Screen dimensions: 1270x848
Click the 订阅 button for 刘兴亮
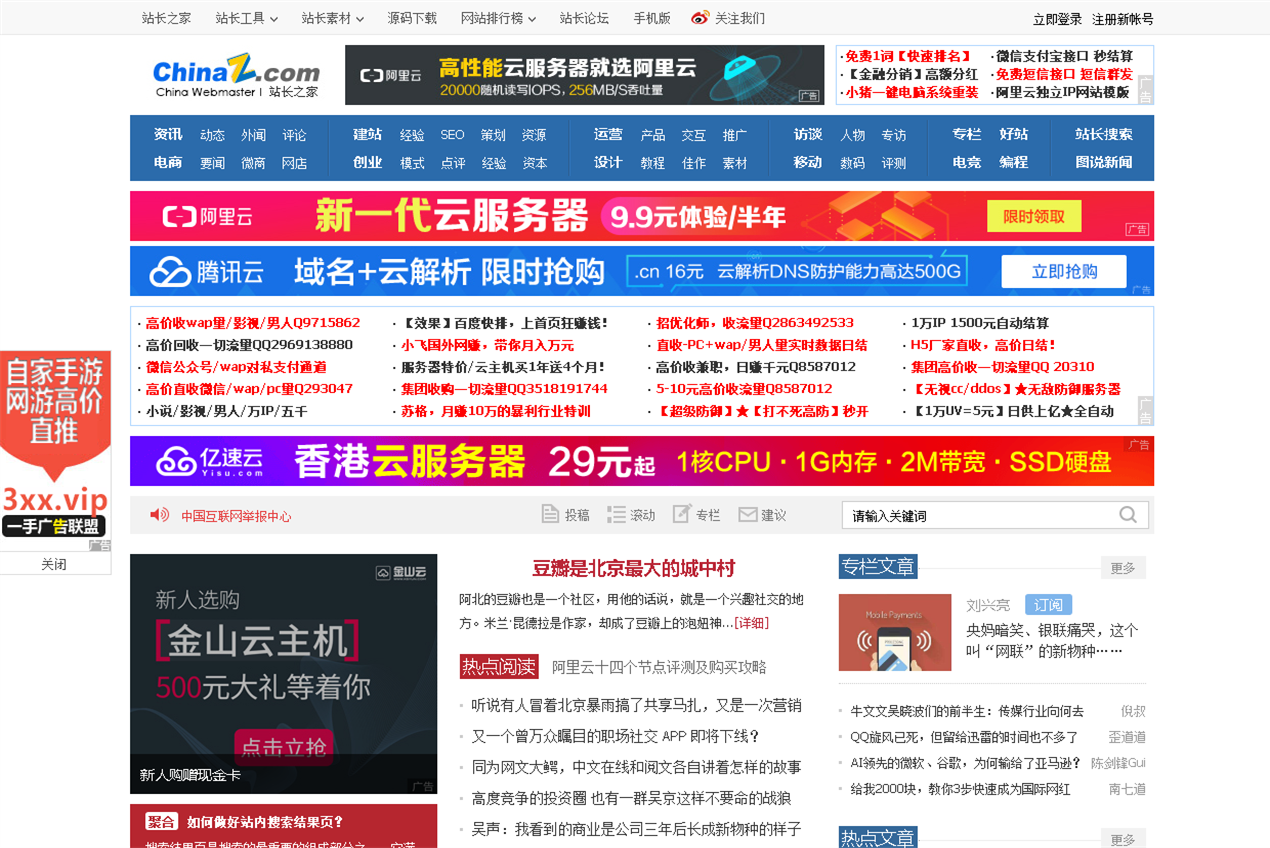1048,605
